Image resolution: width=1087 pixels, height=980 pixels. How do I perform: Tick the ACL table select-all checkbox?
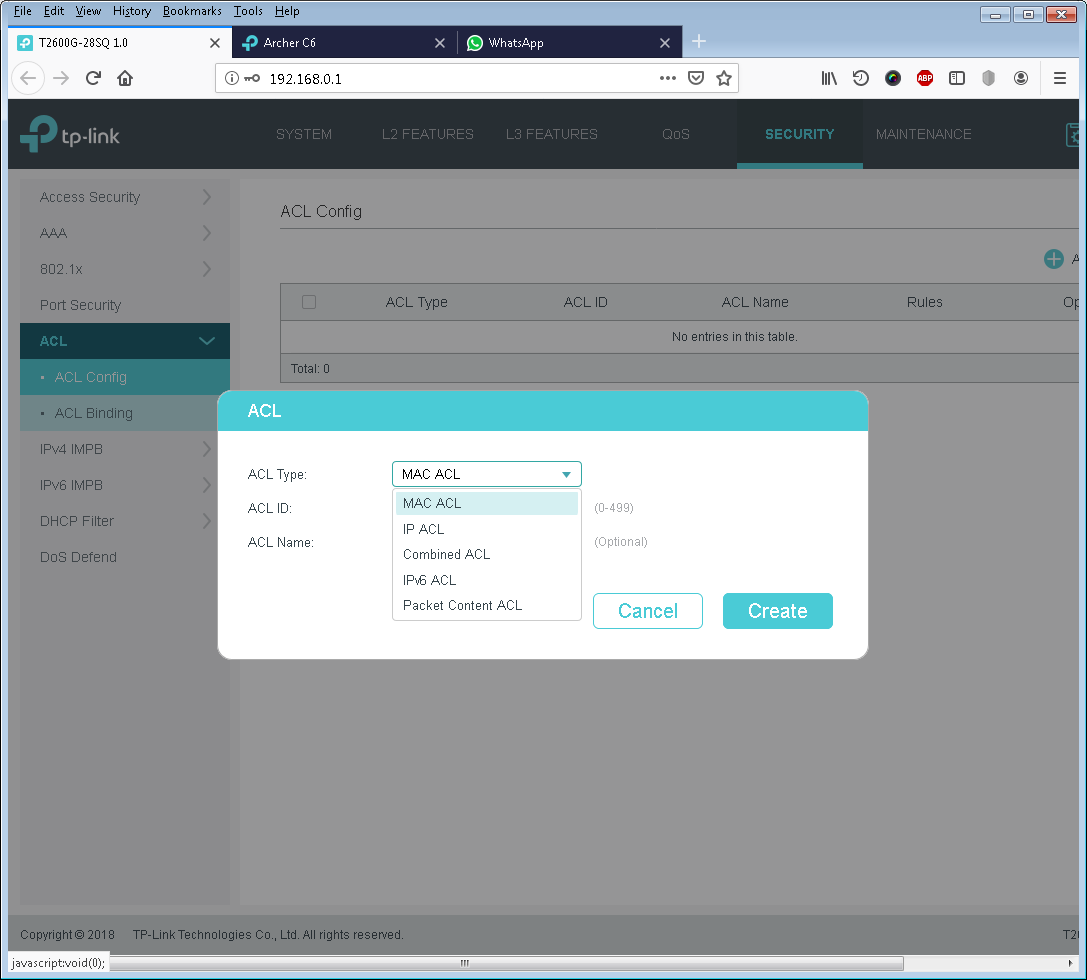tap(309, 302)
